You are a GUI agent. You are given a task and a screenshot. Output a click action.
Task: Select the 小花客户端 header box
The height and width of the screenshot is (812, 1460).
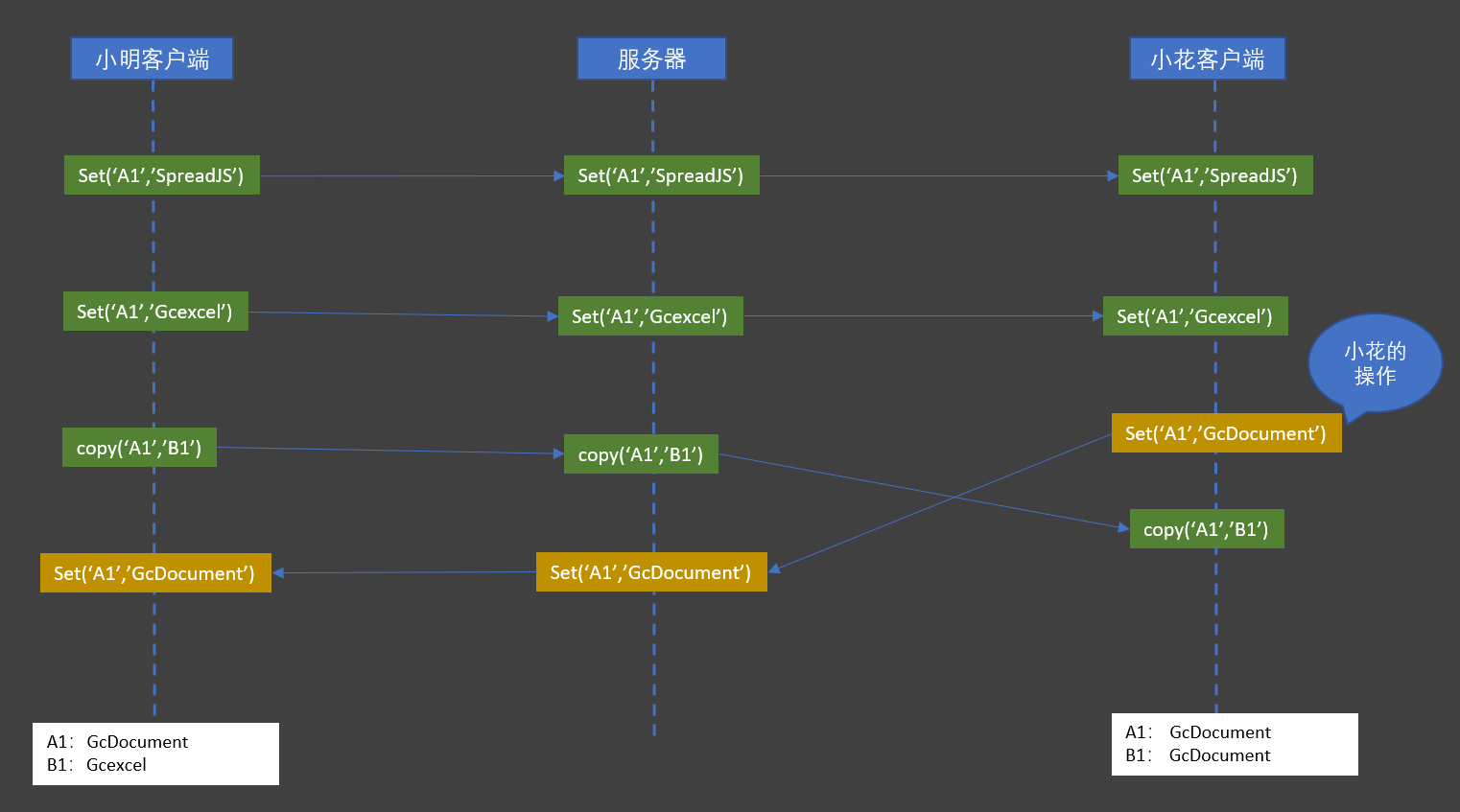1207,58
